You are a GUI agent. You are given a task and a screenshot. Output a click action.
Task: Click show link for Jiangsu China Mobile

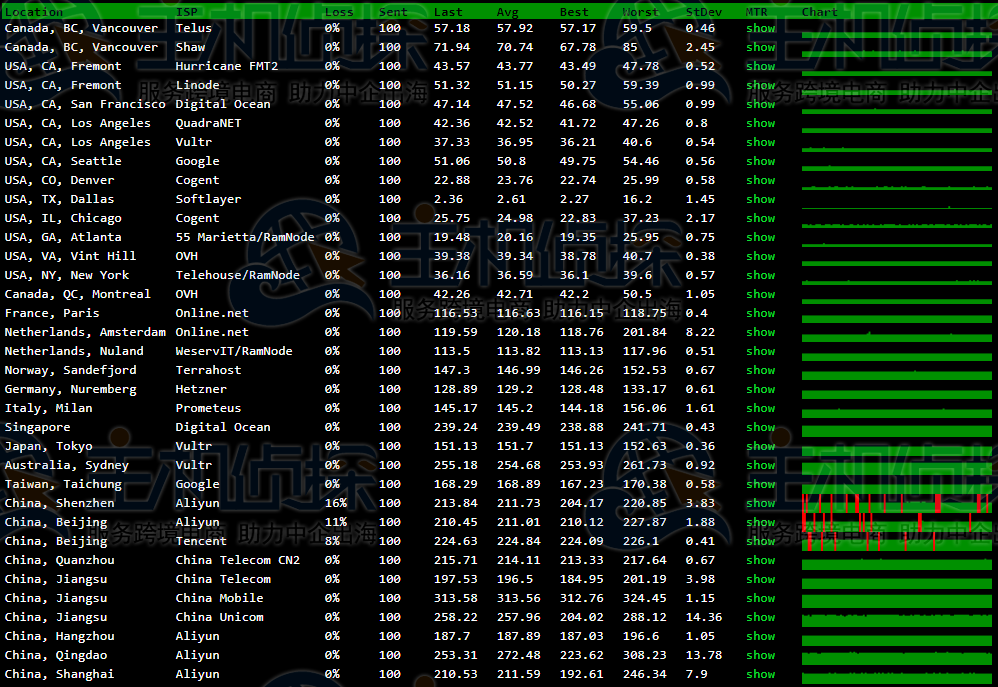pyautogui.click(x=761, y=598)
